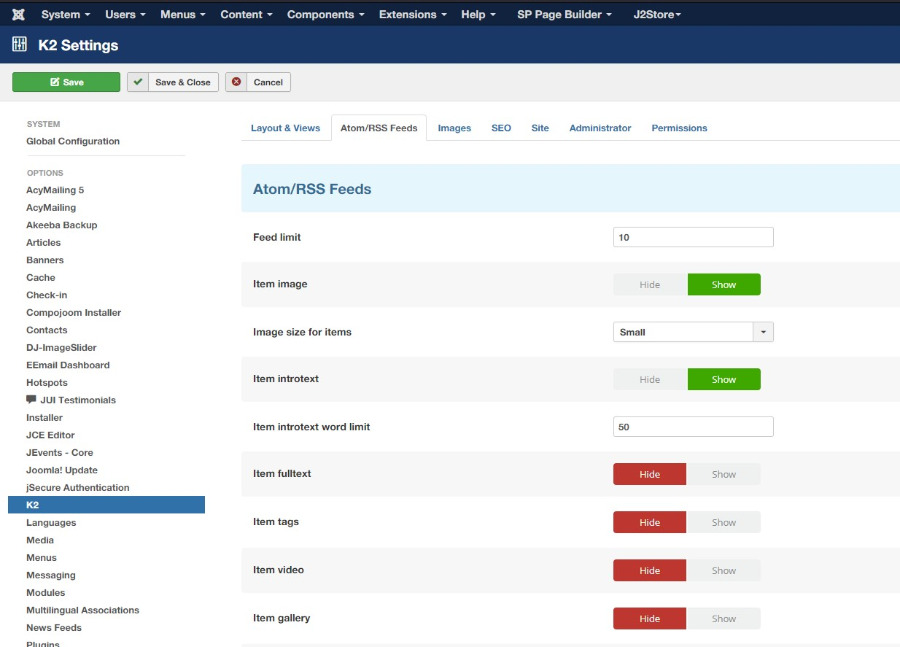Select the highlighted K2 sidebar entry
This screenshot has height=647, width=900.
pos(107,505)
